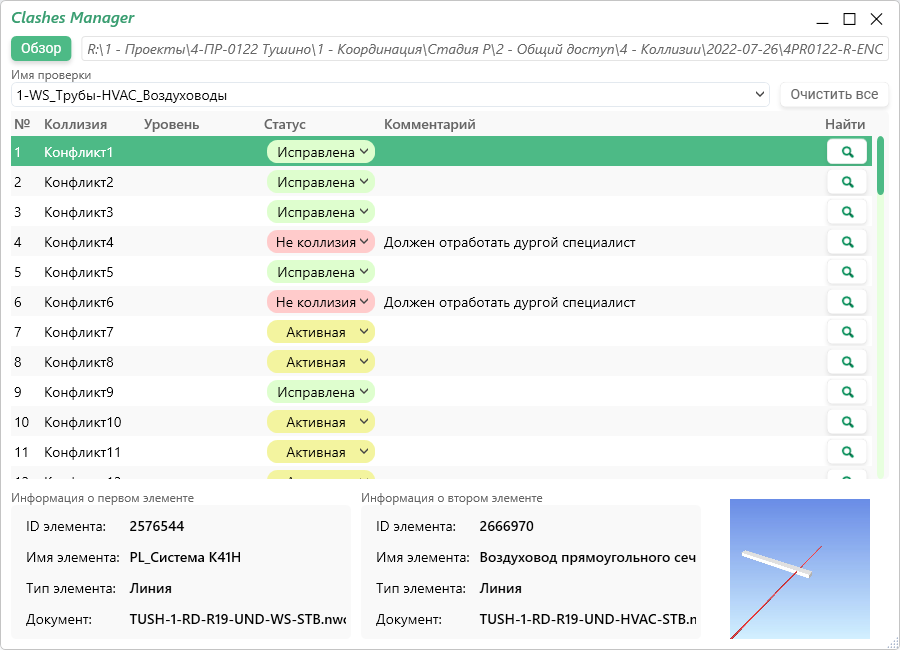Viewport: 900px width, 650px height.
Task: Change Конфликт4 'Не коллизия' status
Action: (321, 242)
